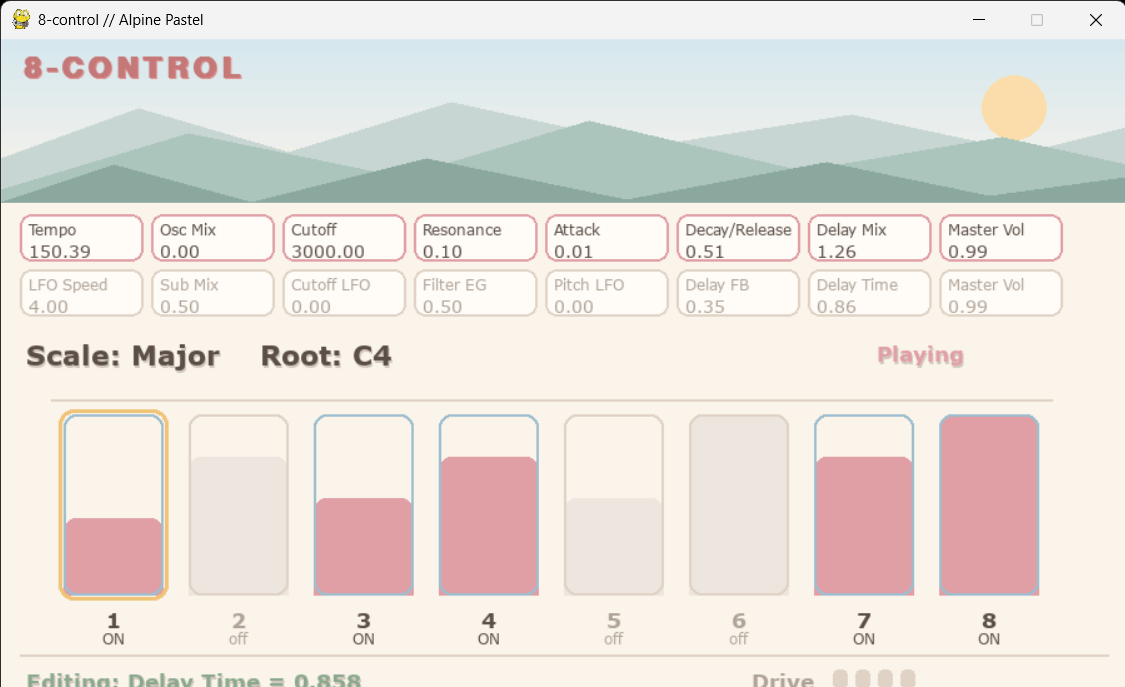This screenshot has width=1125, height=687.
Task: Click the Sub Mix parameter box
Action: click(x=212, y=293)
